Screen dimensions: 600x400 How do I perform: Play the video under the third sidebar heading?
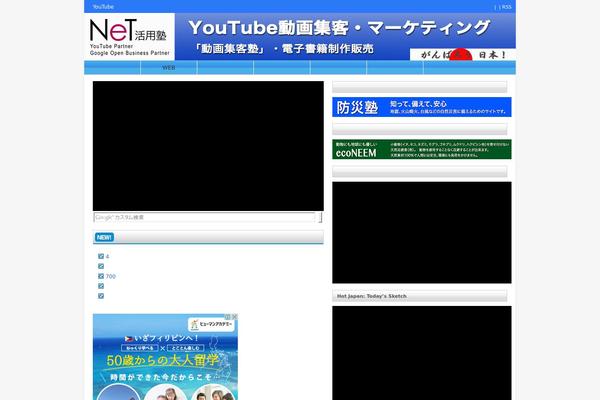[x=422, y=233]
